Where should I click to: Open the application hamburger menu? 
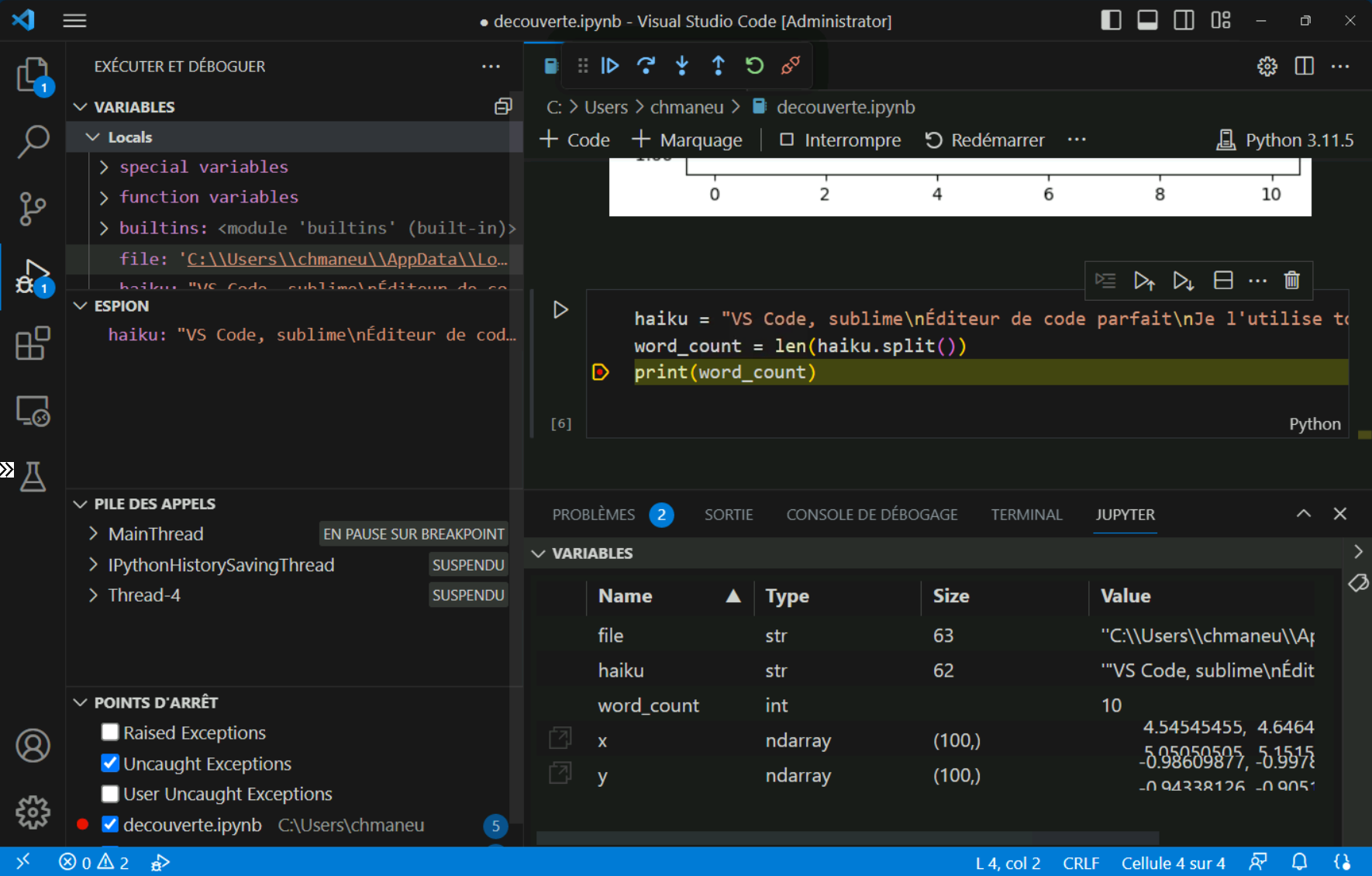click(74, 21)
